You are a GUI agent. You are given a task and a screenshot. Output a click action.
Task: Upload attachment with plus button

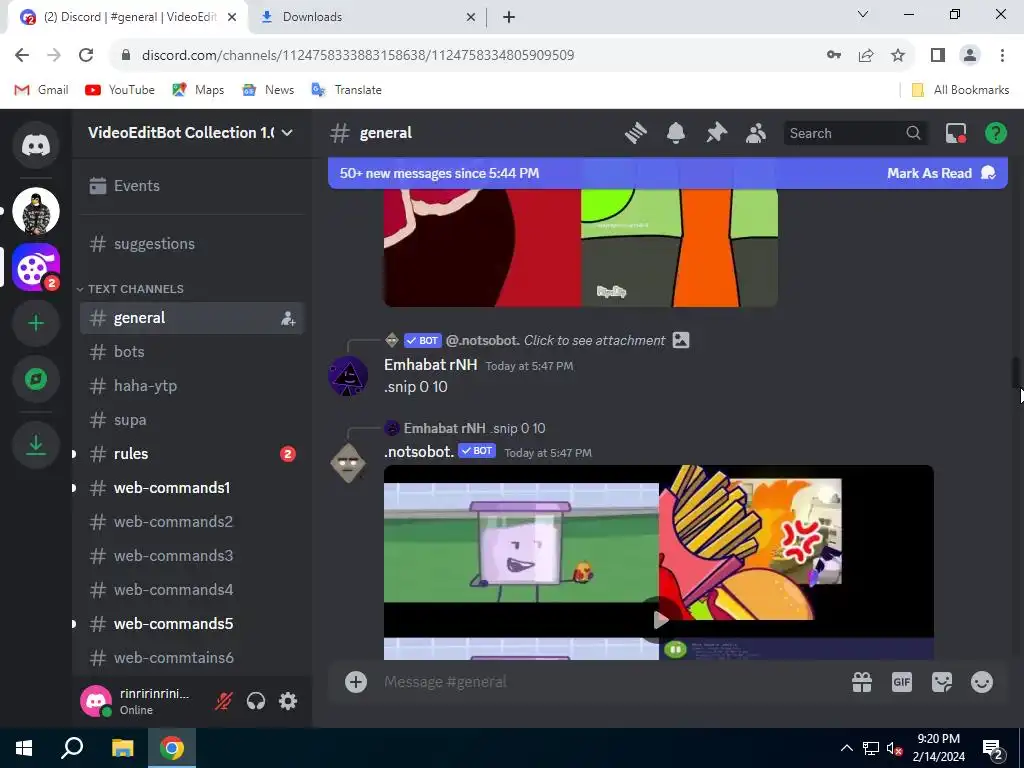pos(356,682)
